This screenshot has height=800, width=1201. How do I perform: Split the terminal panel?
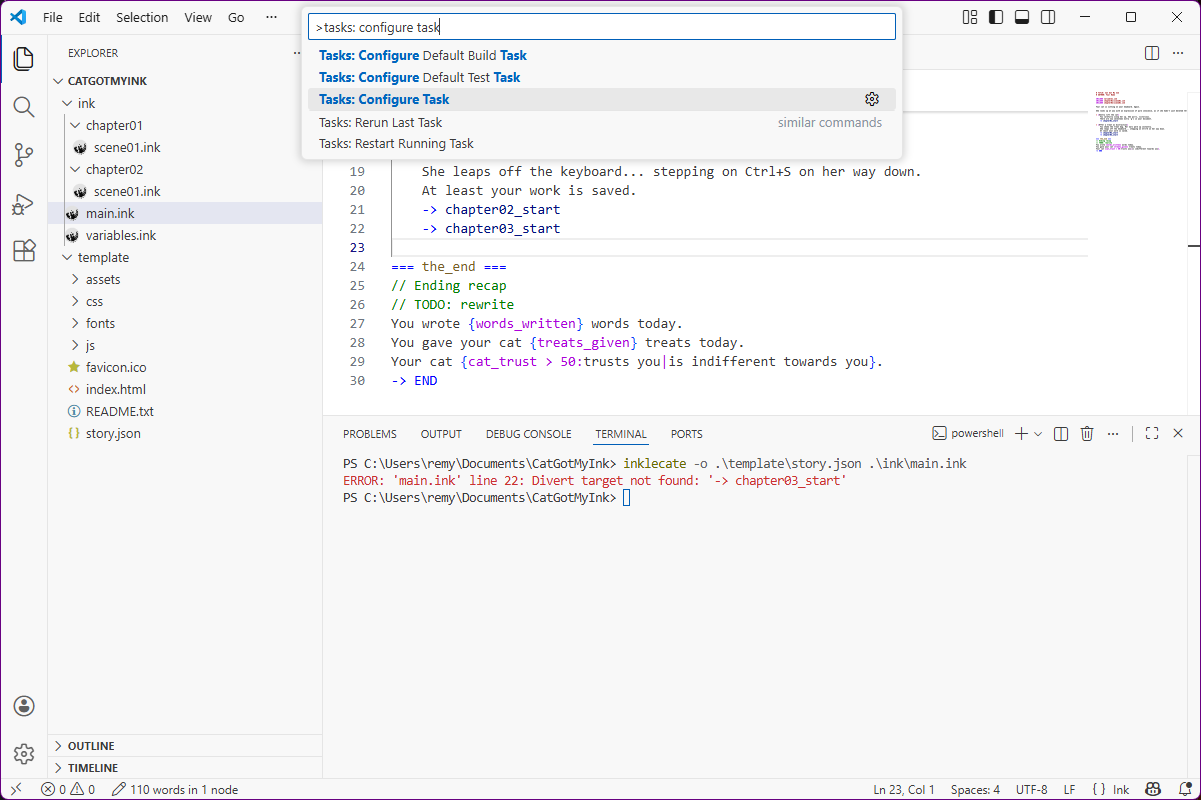pos(1061,434)
